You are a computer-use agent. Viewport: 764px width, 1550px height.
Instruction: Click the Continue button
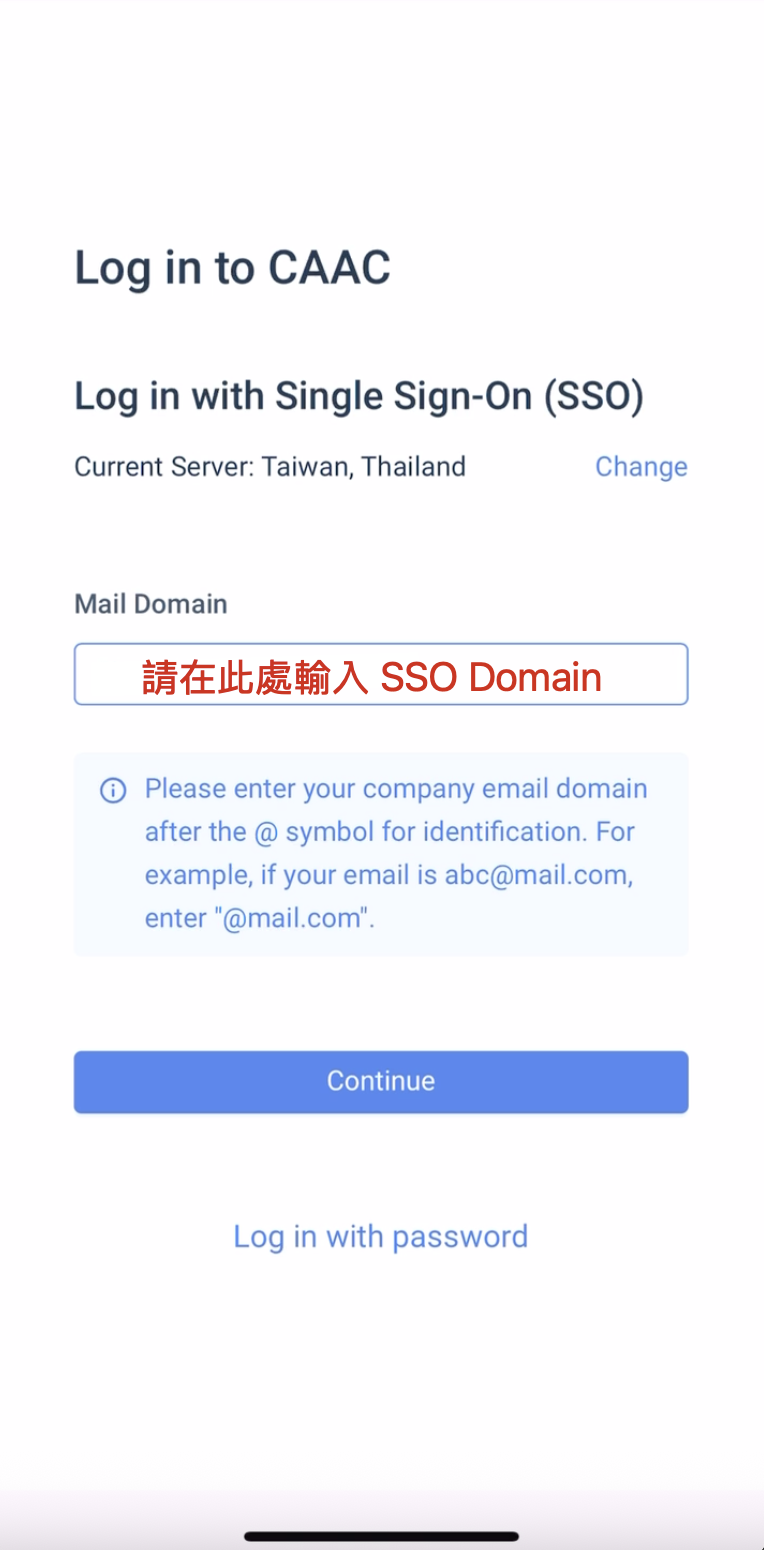(381, 1081)
